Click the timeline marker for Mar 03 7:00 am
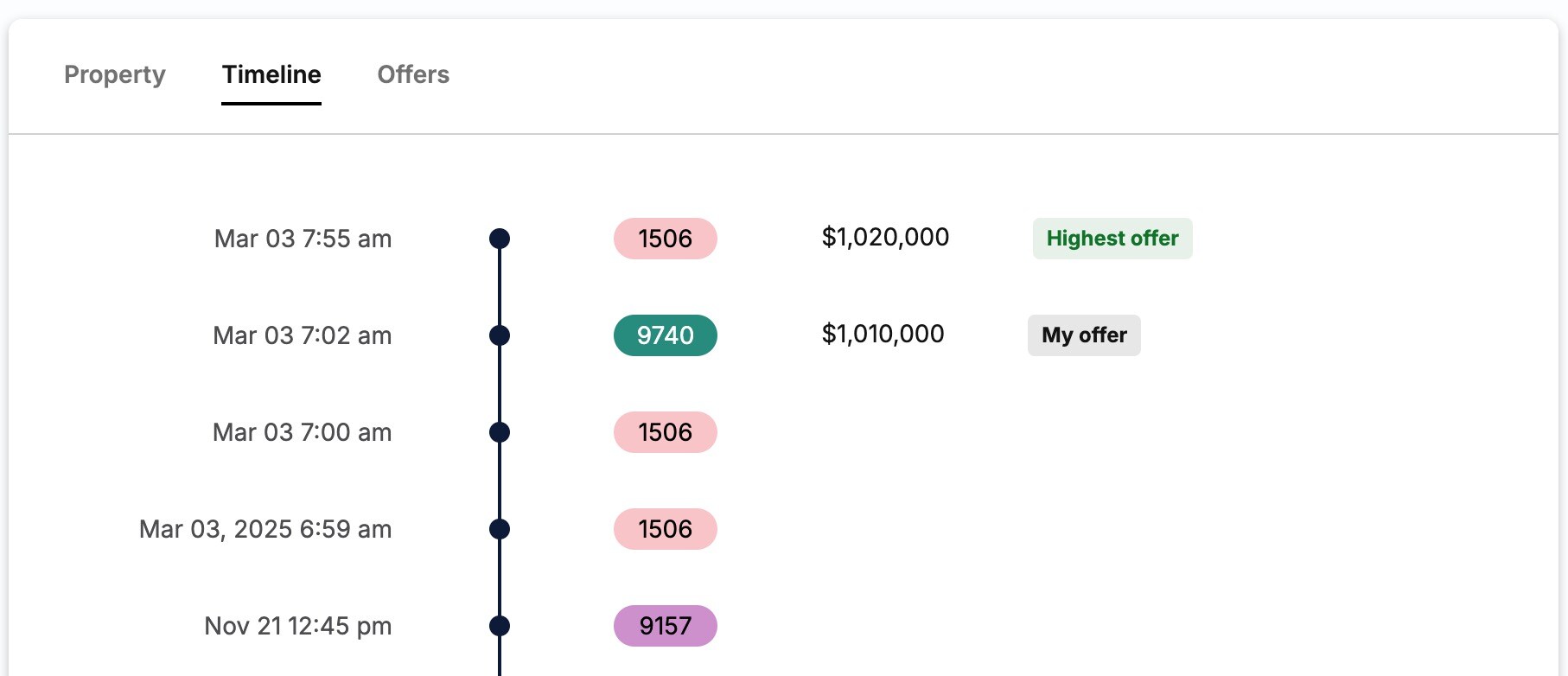Image resolution: width=1568 pixels, height=676 pixels. click(x=500, y=432)
